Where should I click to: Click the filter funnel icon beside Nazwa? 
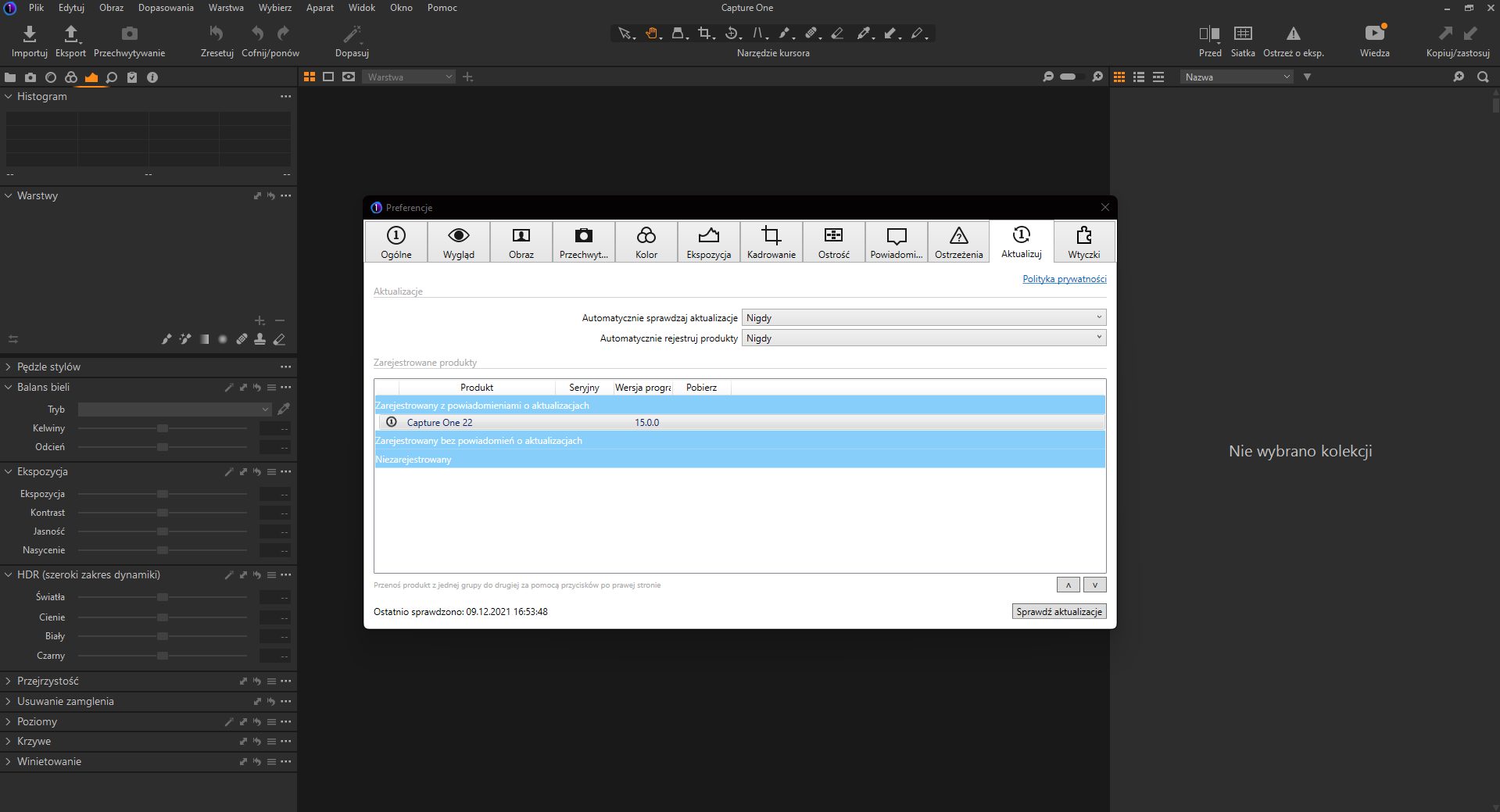click(x=1307, y=77)
